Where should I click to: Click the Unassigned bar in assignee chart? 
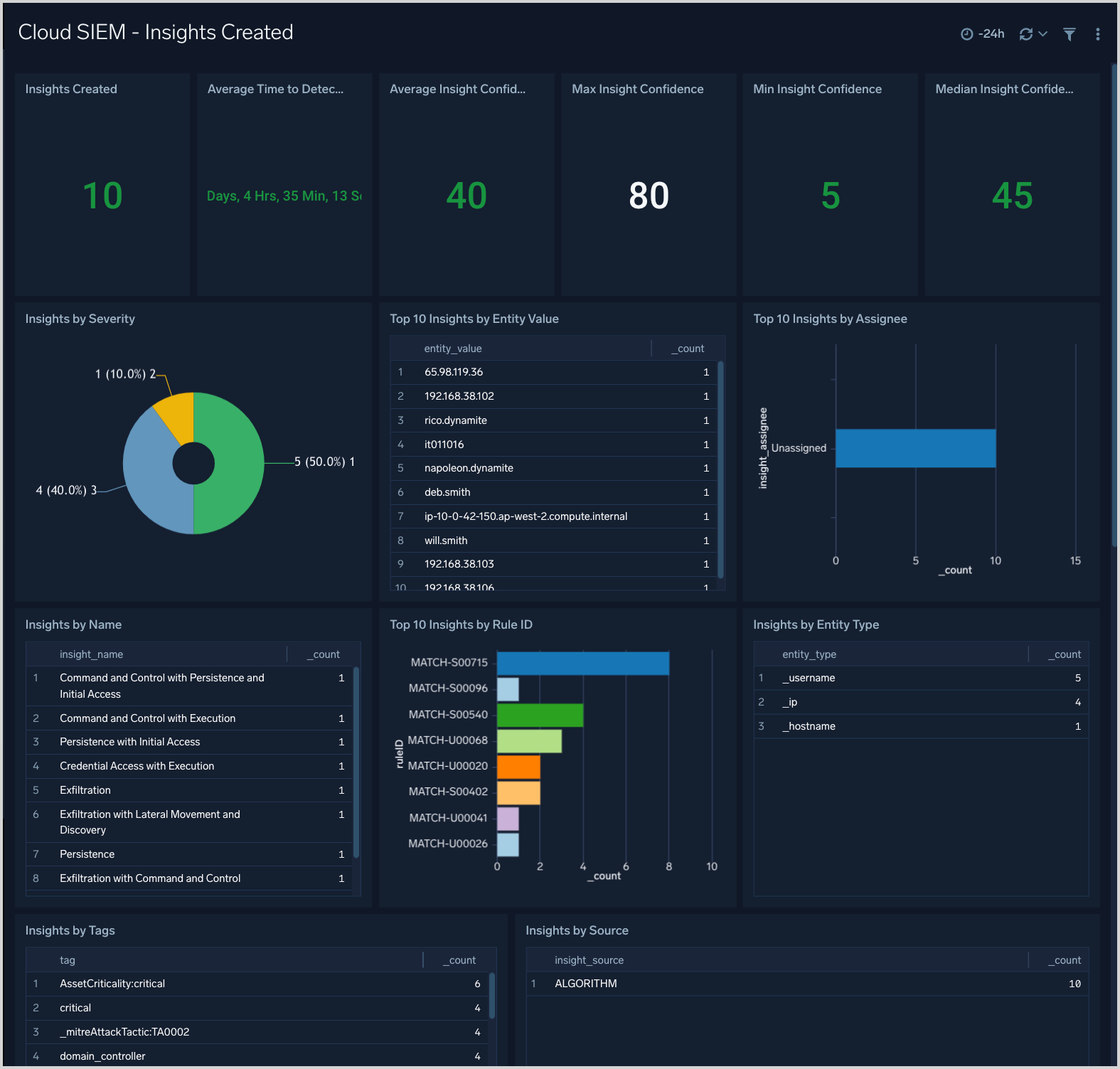[915, 448]
